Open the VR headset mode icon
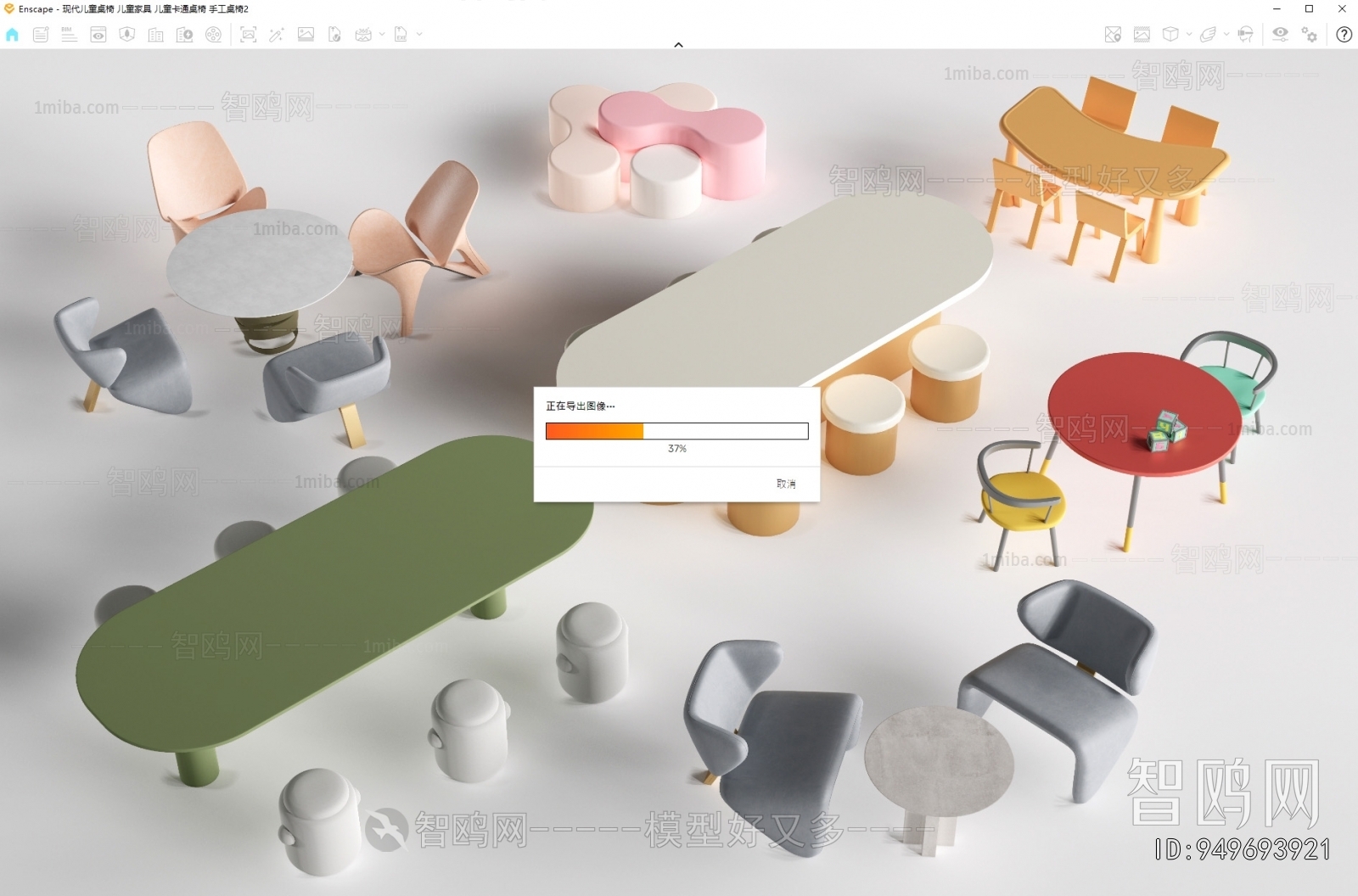Image resolution: width=1358 pixels, height=896 pixels. 1245,35
